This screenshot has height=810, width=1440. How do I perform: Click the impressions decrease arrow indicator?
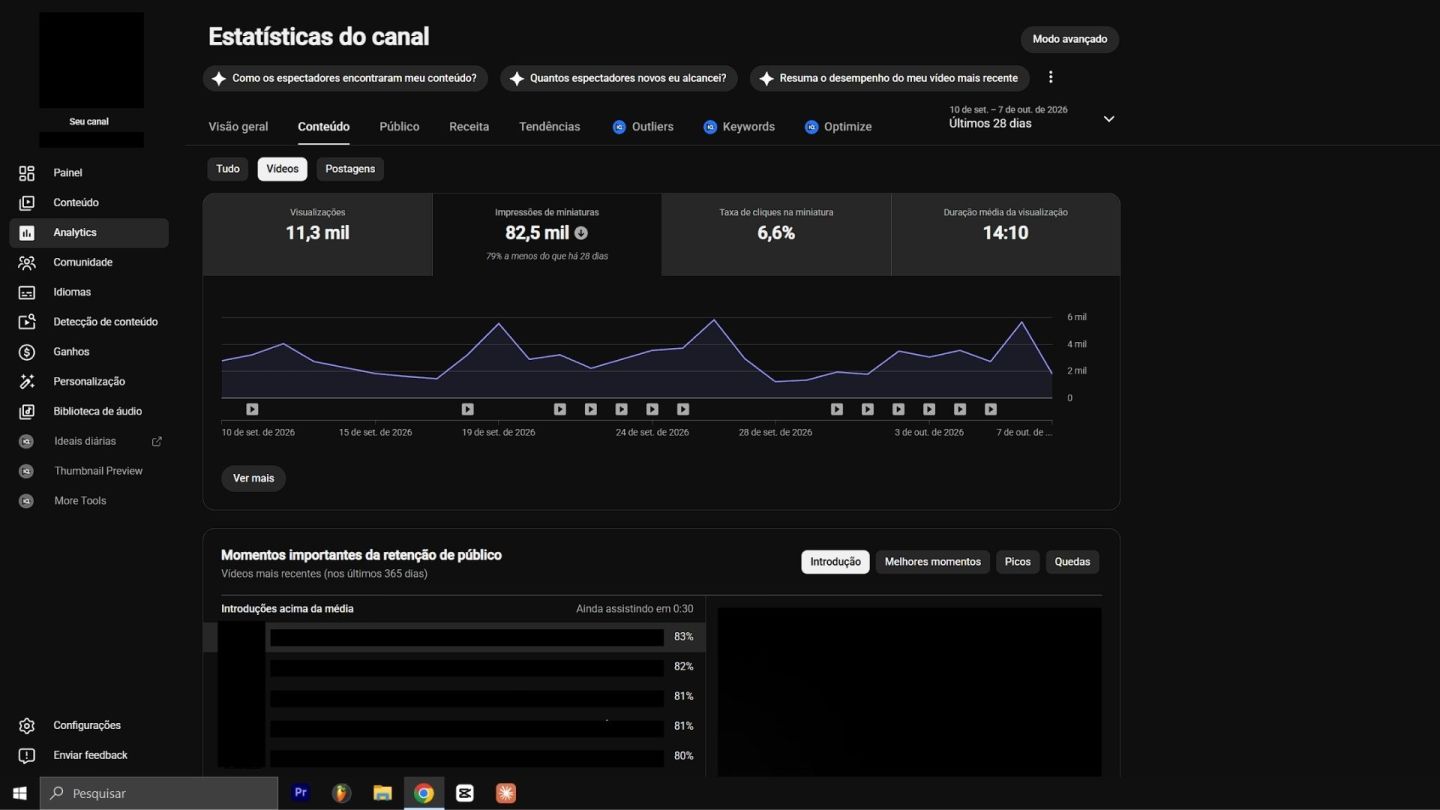[x=581, y=233]
